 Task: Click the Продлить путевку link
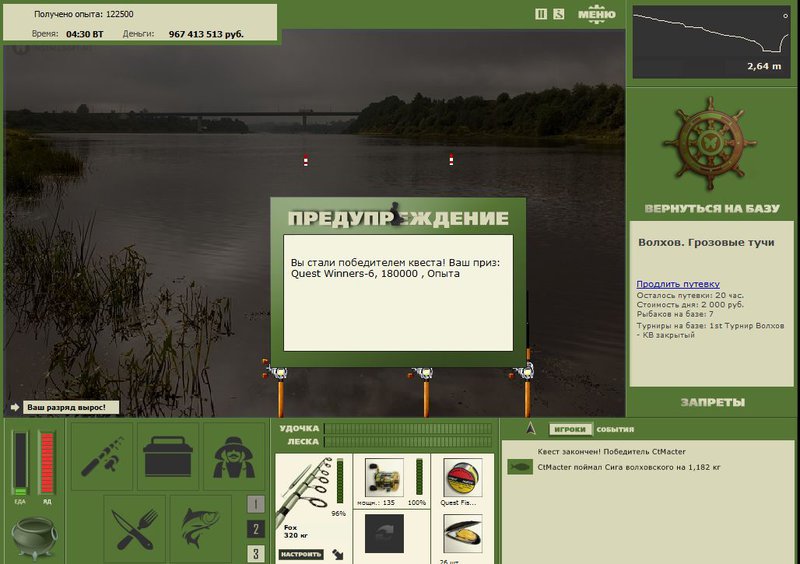[x=678, y=284]
